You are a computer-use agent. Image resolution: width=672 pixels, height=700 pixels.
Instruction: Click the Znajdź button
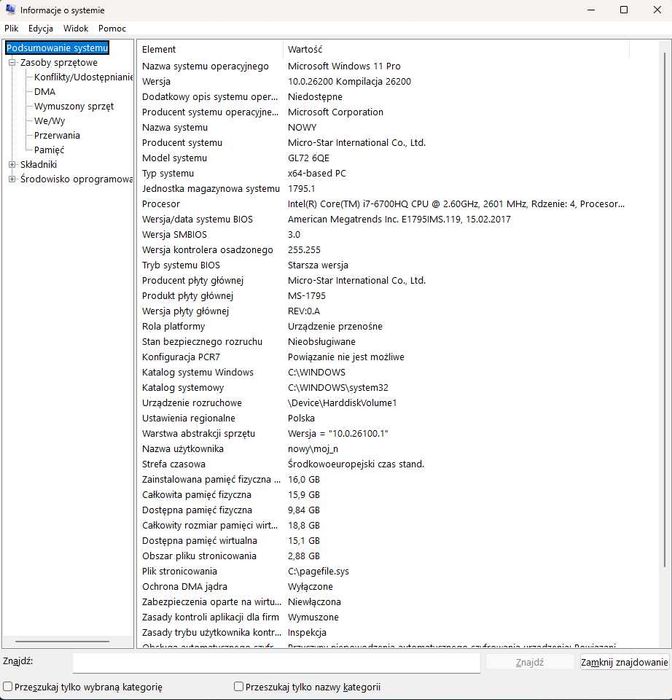click(530, 662)
